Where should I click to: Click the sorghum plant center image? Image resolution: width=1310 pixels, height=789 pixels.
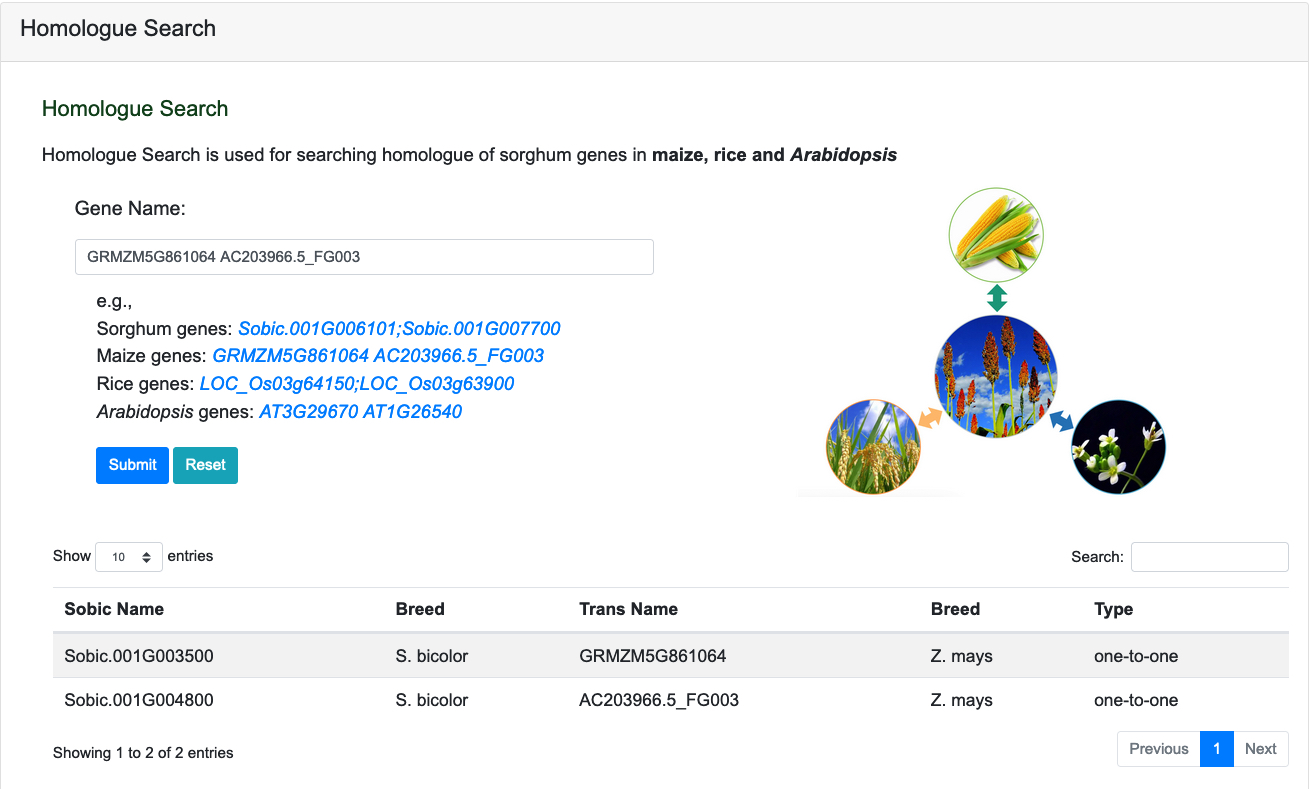[x=996, y=376]
